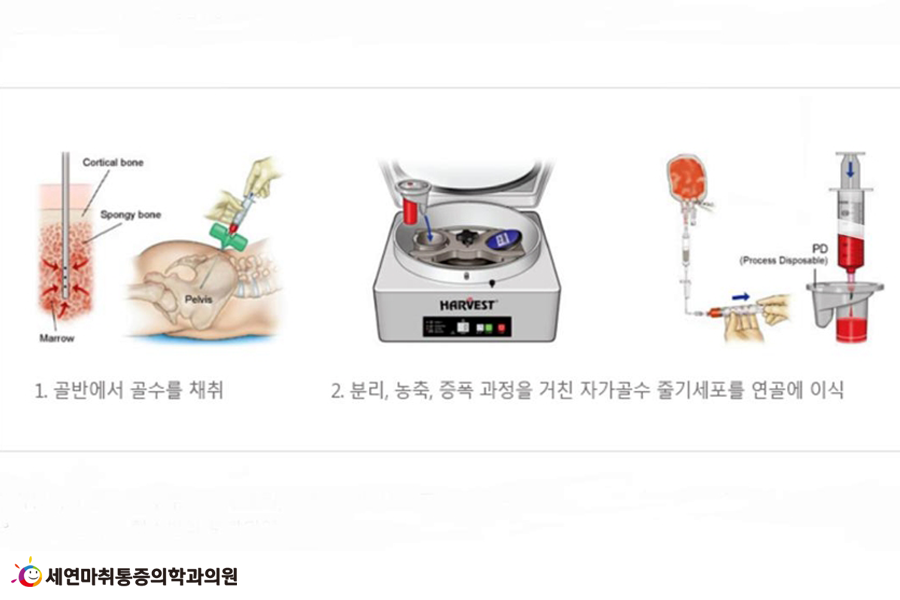Screen dimensions: 900x600
Task: Click caption 1. 골반에서 골수를 채취
Action: [129, 390]
